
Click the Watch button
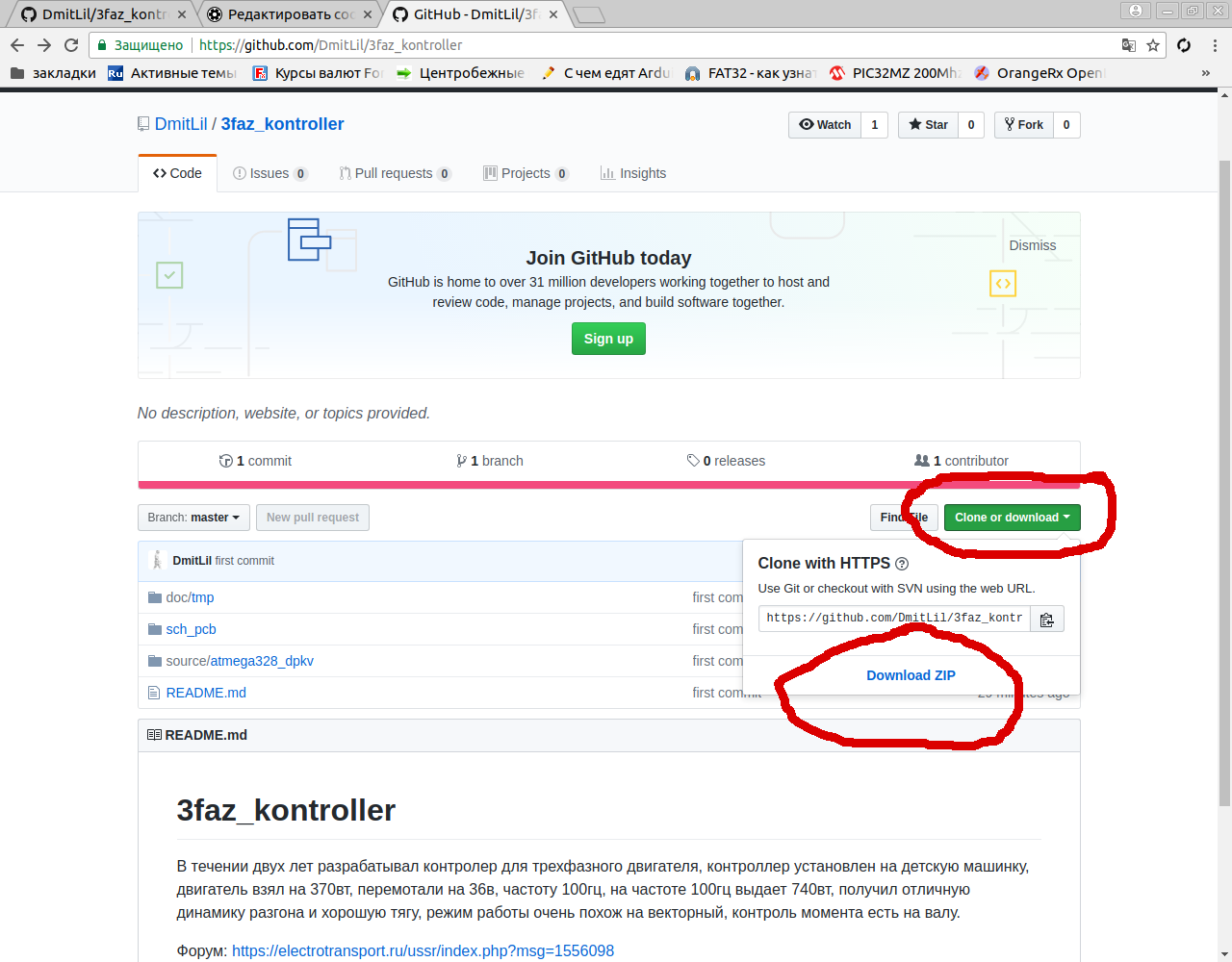point(825,125)
